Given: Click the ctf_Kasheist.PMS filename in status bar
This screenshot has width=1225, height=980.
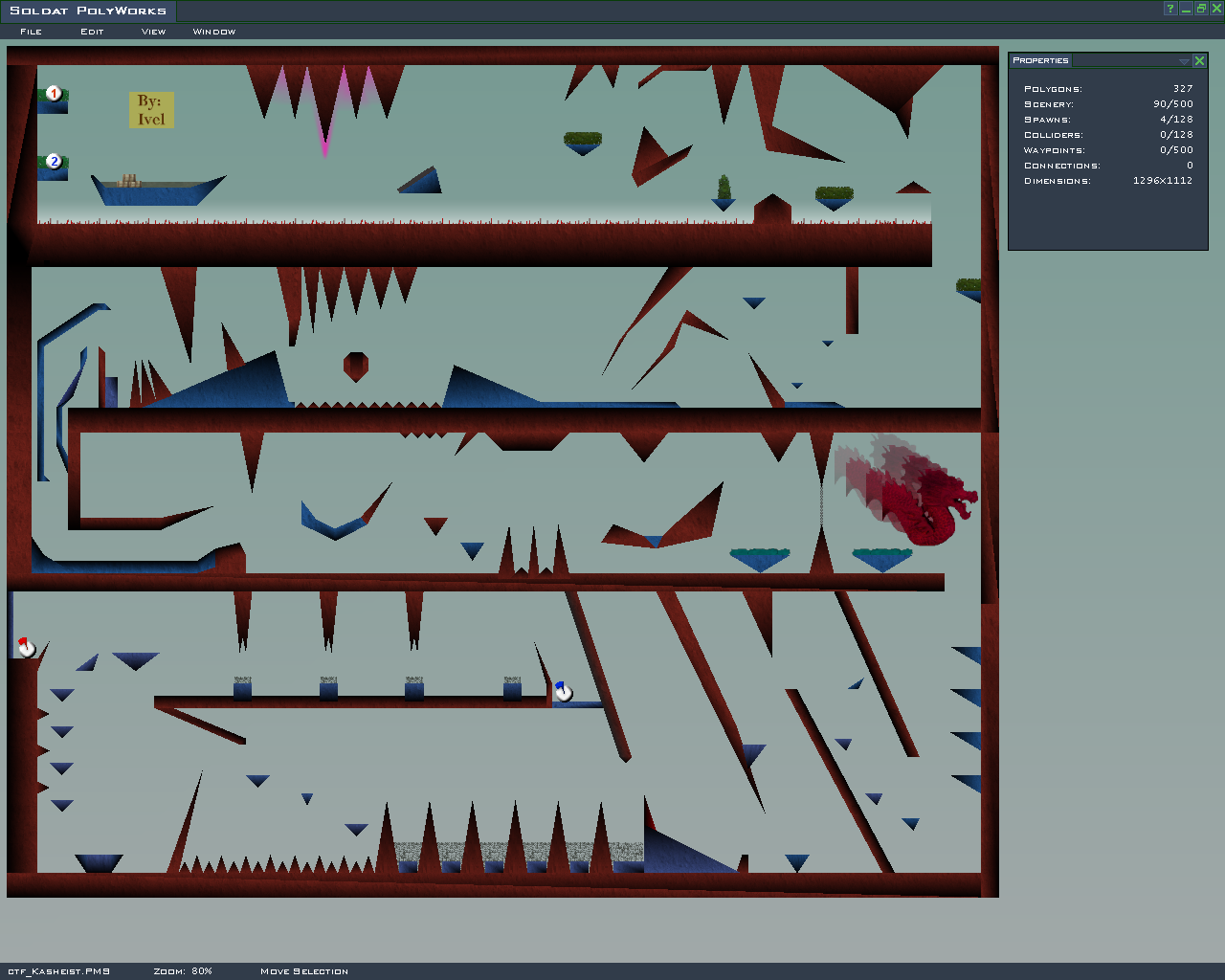Looking at the screenshot, I should click(58, 971).
